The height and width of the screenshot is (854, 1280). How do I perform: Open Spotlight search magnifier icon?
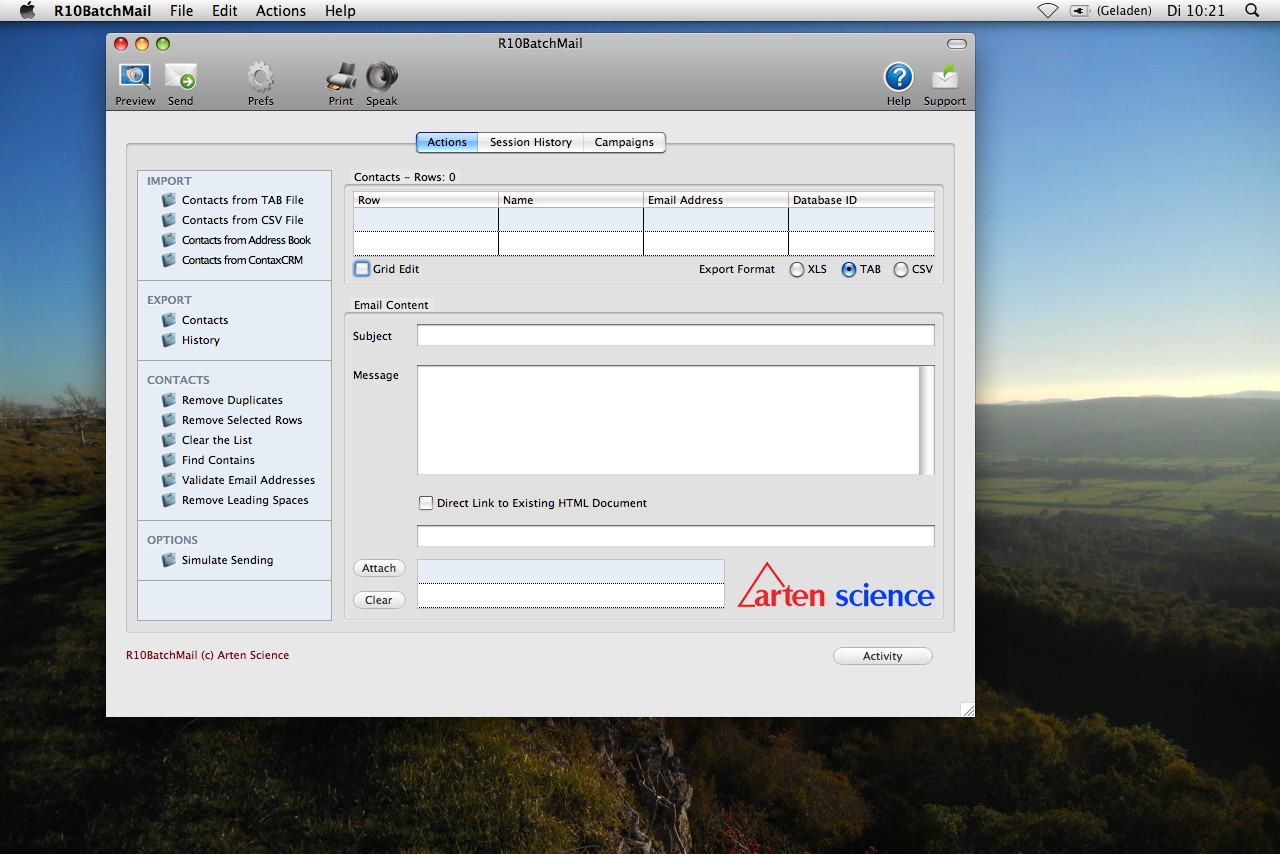coord(1252,10)
